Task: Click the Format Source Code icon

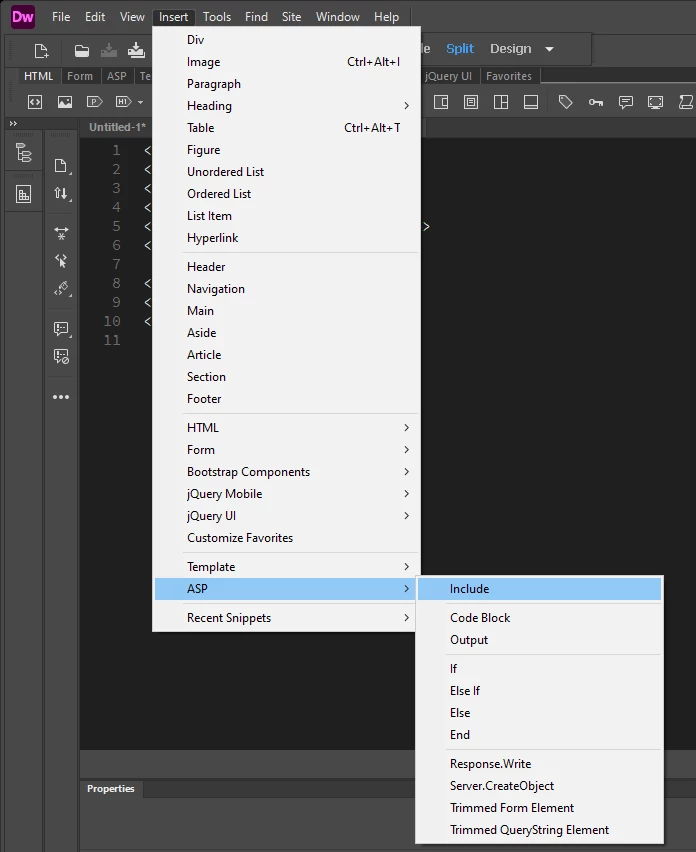Action: click(61, 288)
